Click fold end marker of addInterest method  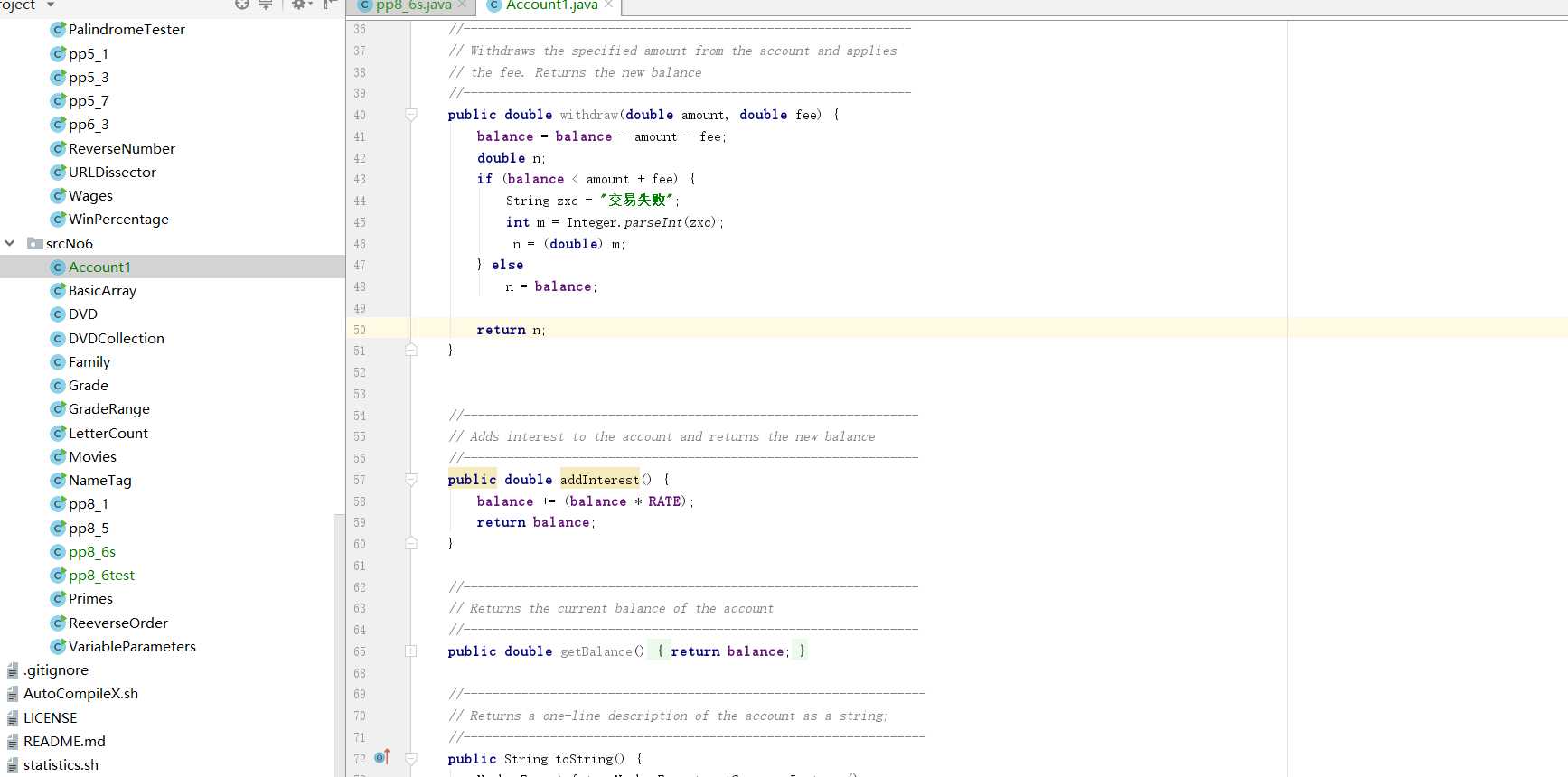411,544
